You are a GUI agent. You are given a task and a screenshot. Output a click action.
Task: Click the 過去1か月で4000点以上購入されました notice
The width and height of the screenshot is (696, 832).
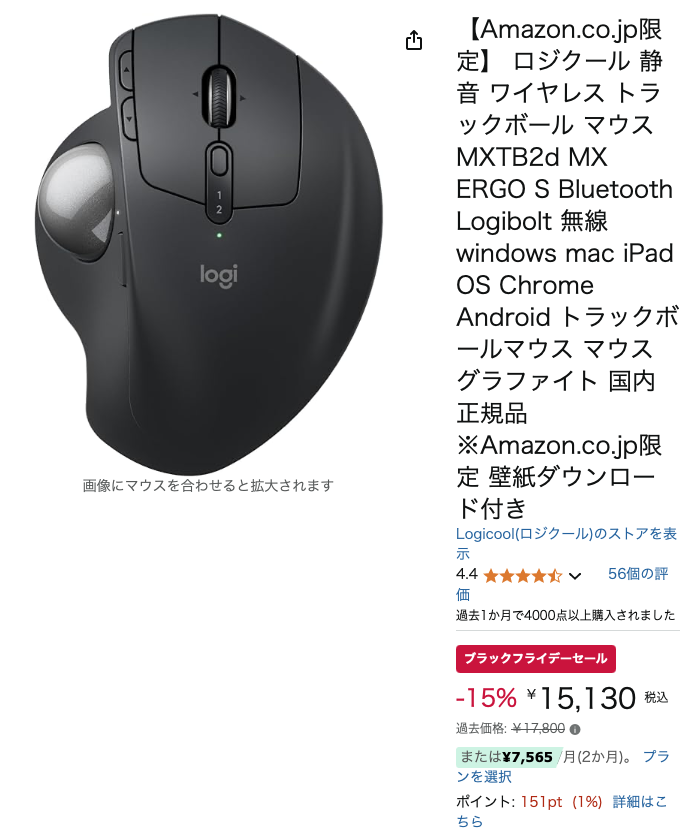pyautogui.click(x=566, y=615)
